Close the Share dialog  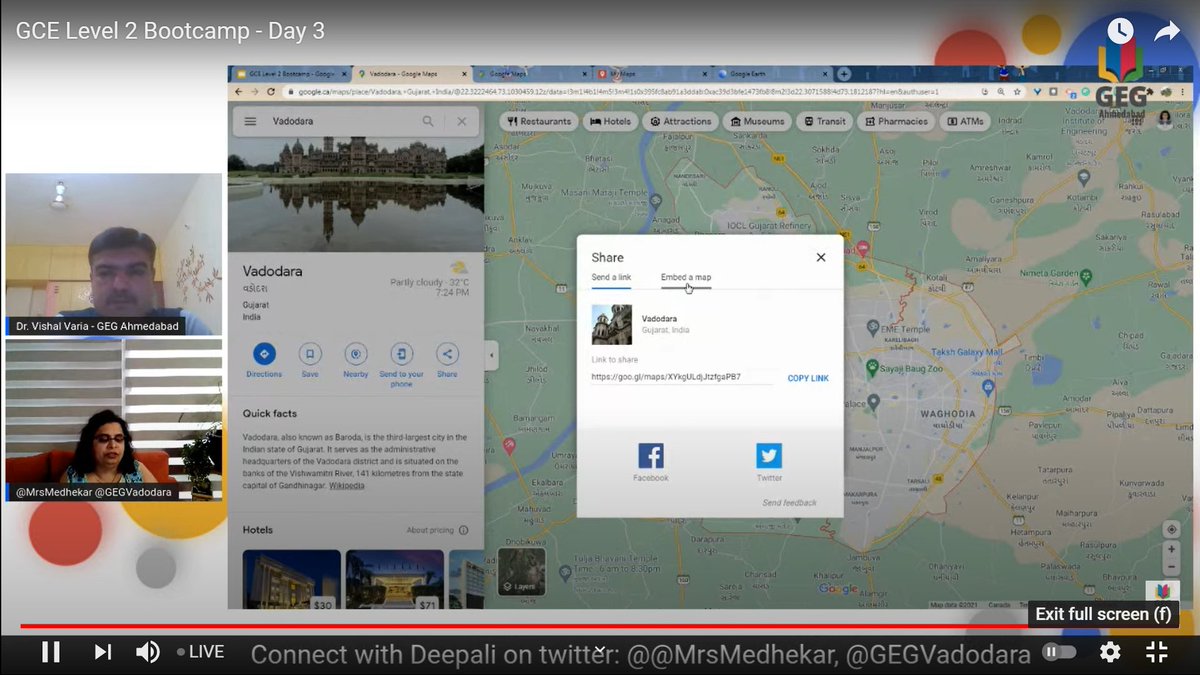(821, 257)
